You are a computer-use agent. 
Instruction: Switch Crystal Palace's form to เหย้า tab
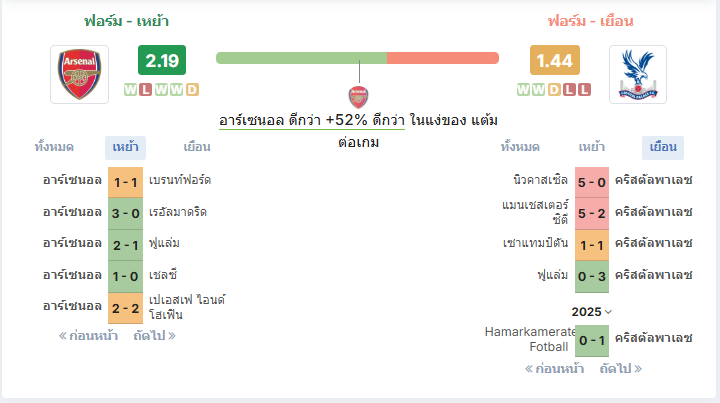click(x=591, y=147)
